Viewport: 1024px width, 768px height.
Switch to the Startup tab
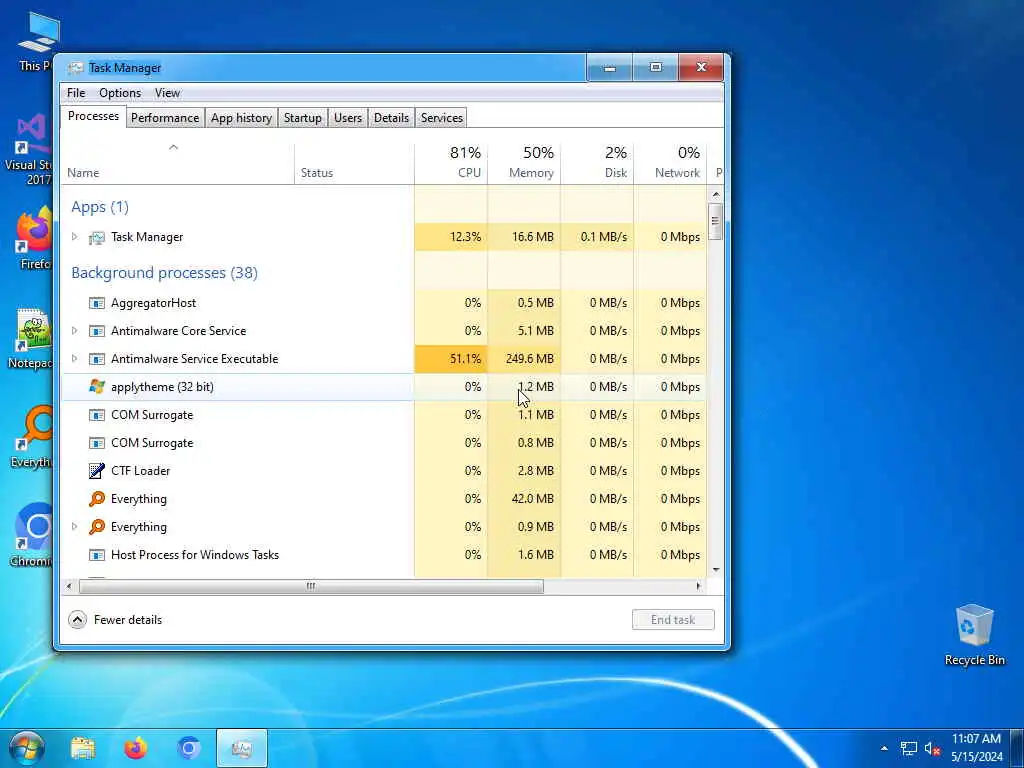[302, 118]
